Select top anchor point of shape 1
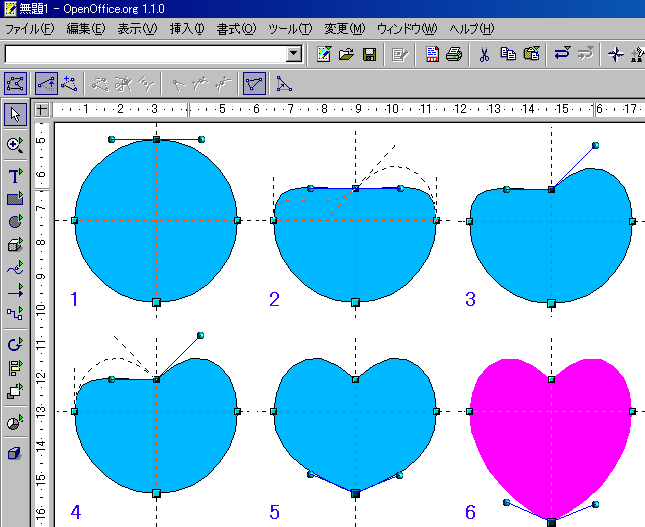 tap(156, 140)
